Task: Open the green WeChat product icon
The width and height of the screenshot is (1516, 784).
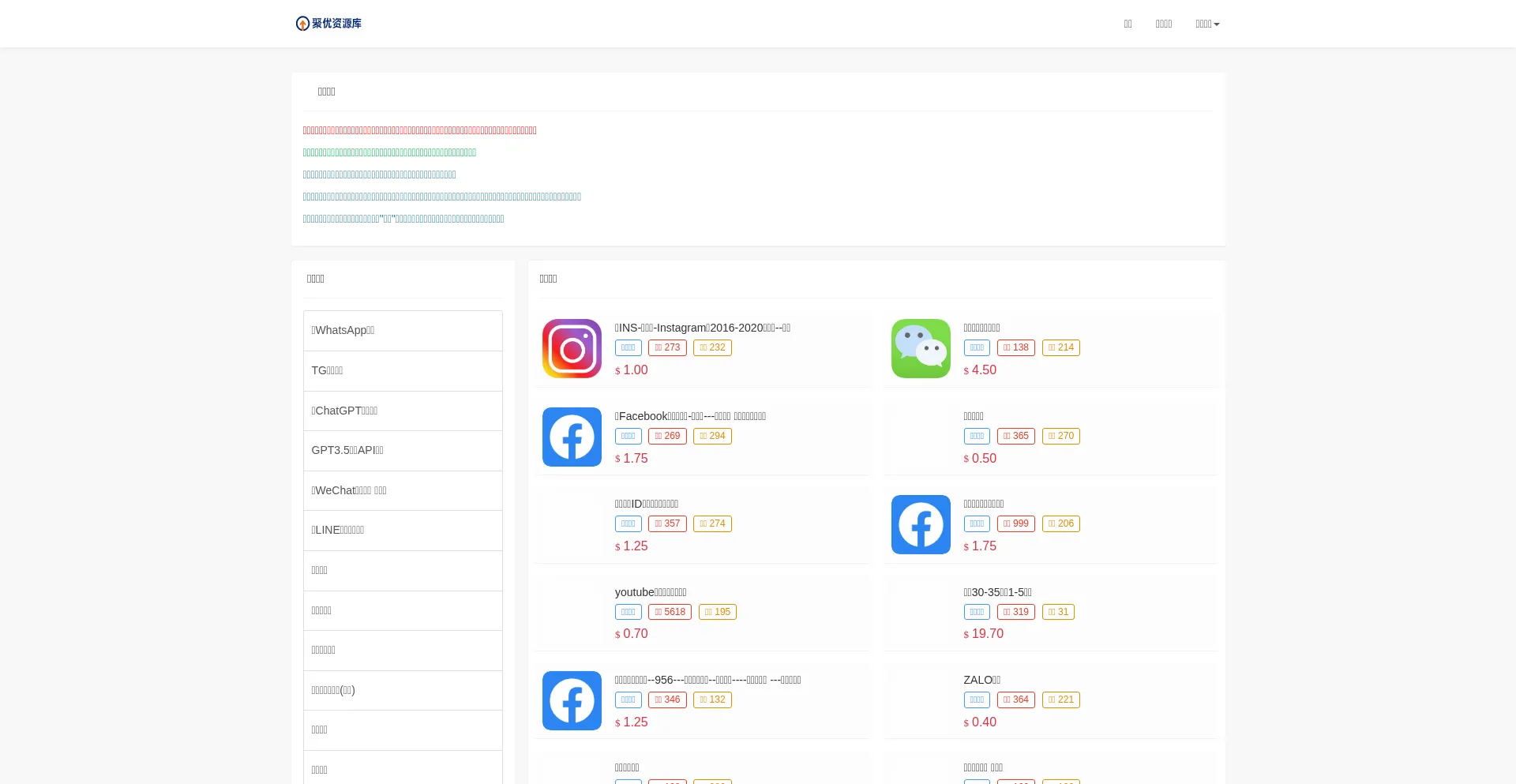Action: point(921,348)
